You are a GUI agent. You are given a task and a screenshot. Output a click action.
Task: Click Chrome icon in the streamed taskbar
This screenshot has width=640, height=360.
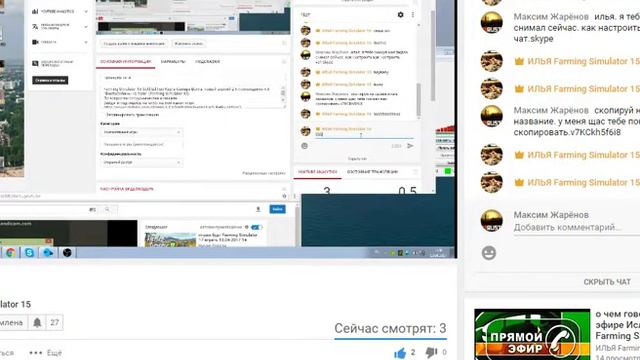(10, 253)
